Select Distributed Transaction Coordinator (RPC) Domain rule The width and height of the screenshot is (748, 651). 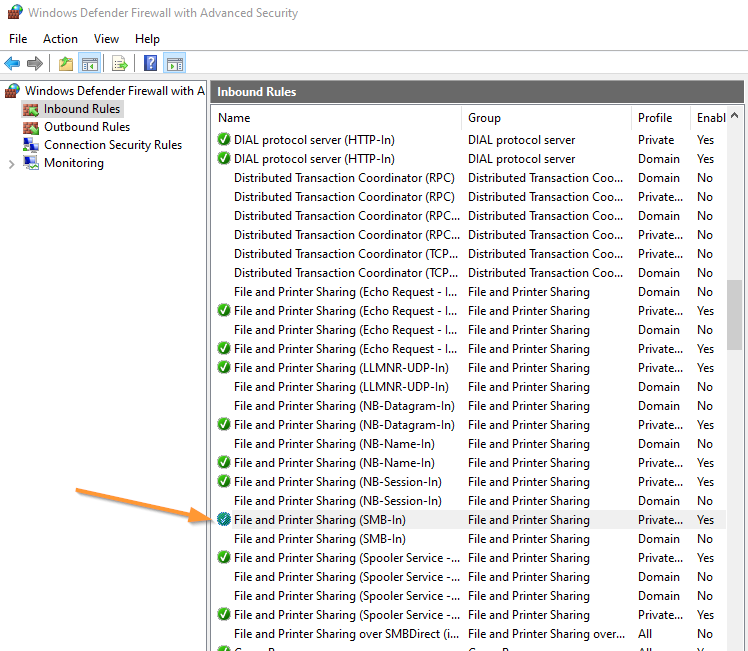click(470, 178)
